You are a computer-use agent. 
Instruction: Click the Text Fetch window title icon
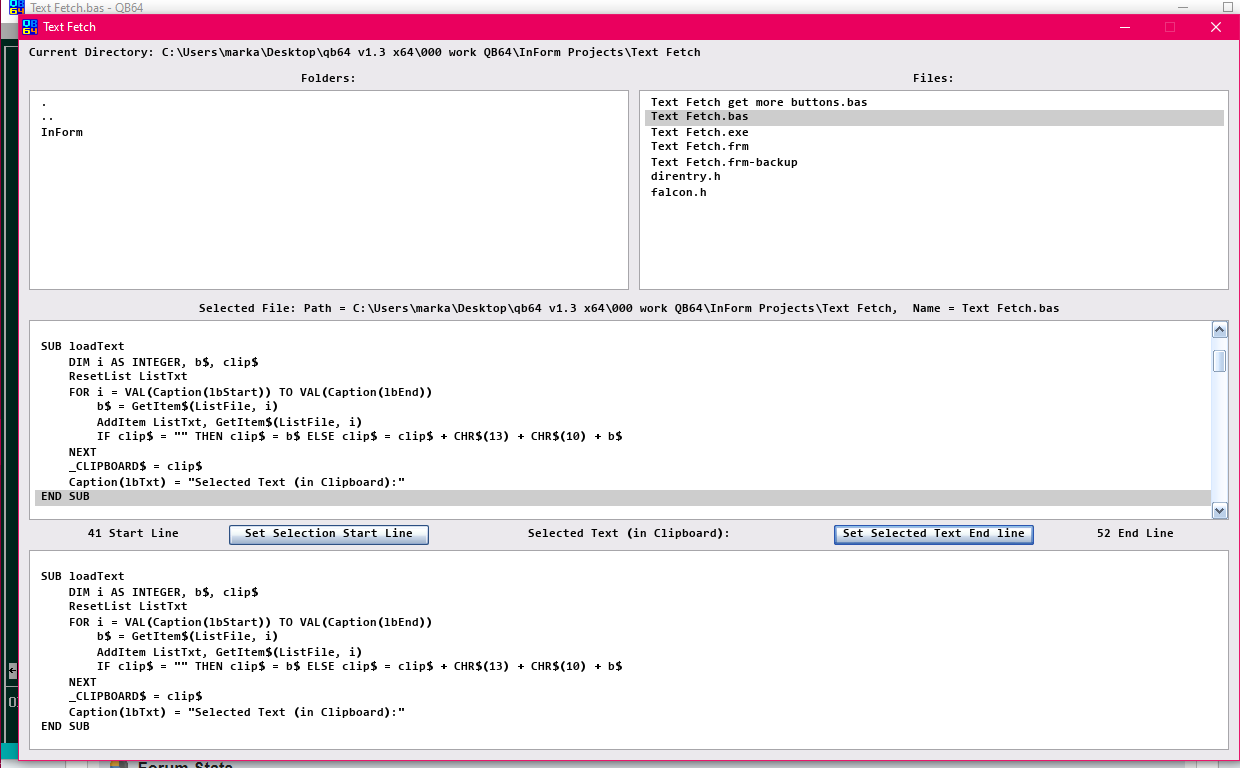29,27
